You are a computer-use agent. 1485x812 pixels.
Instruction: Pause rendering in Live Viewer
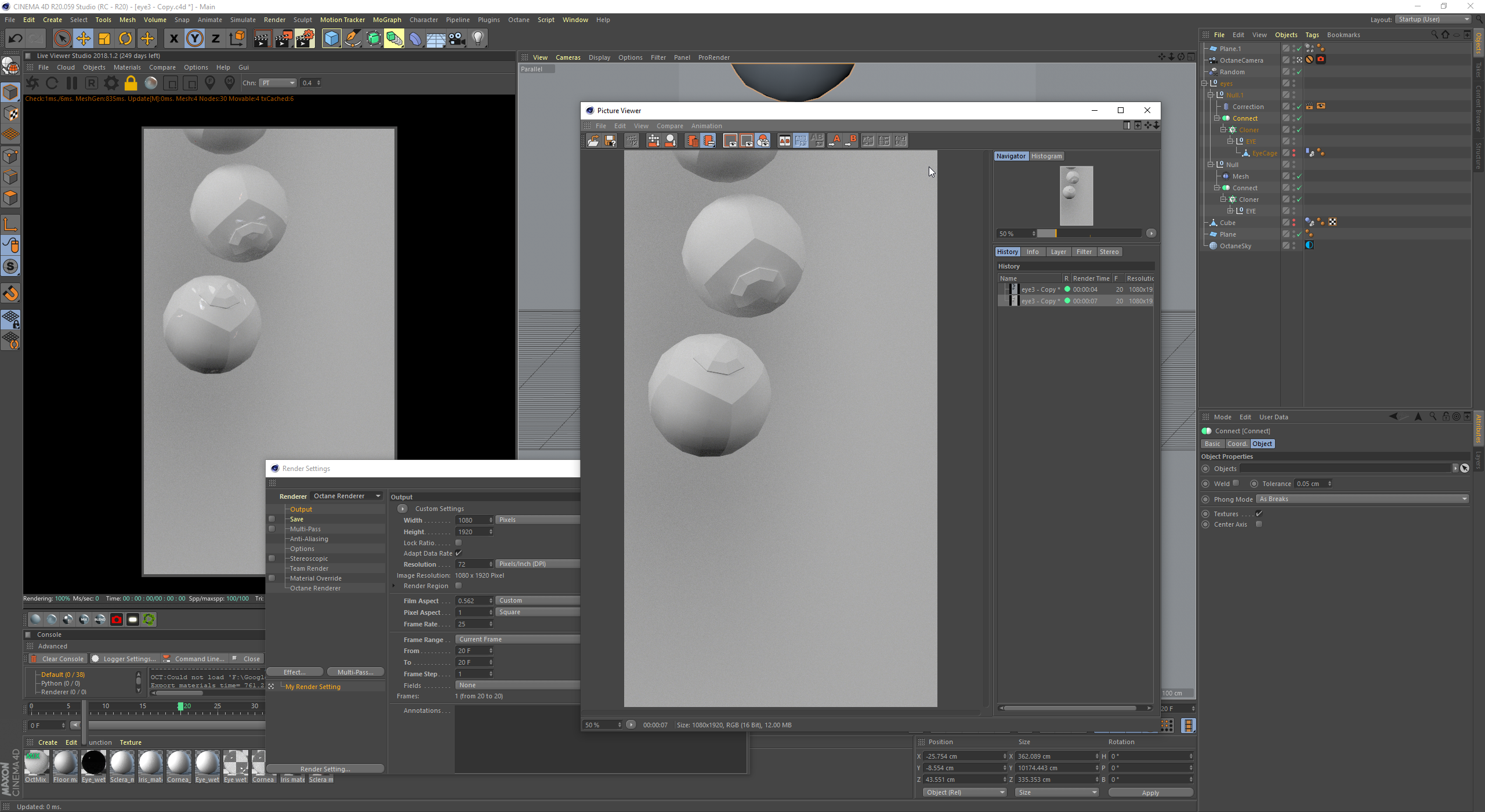[x=72, y=83]
